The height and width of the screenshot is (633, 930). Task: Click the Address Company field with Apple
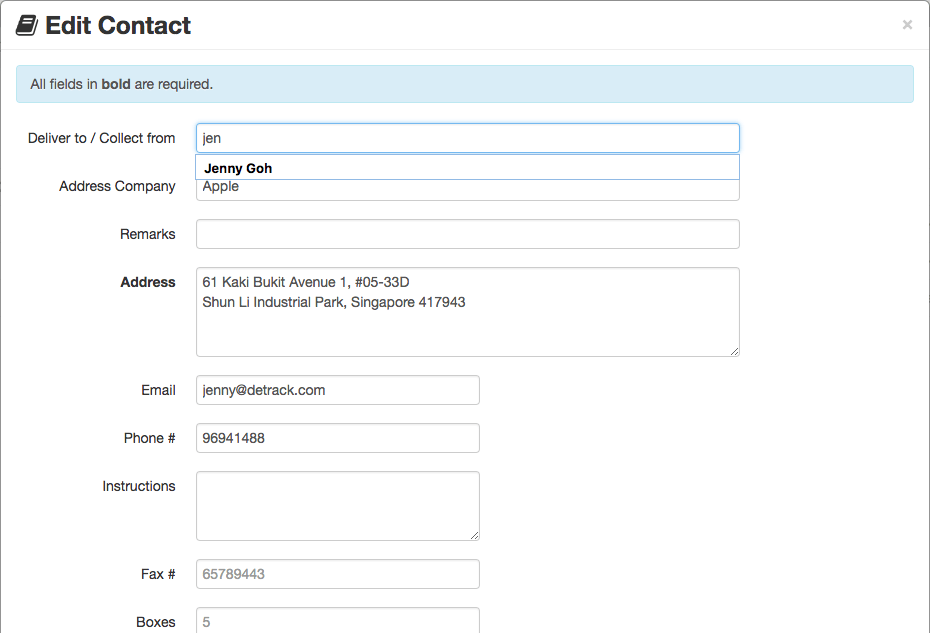(x=467, y=190)
